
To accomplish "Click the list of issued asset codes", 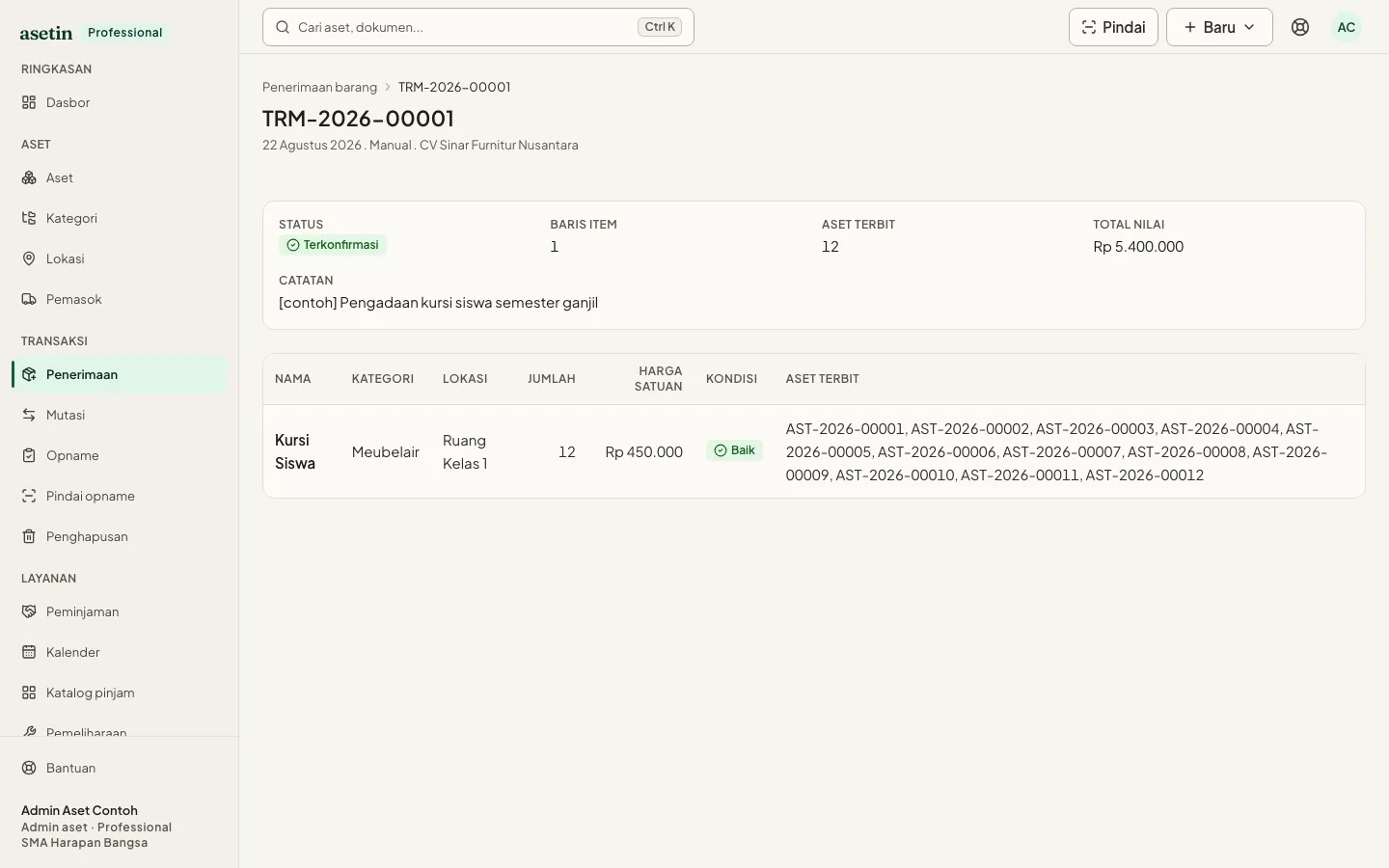I will (1056, 451).
